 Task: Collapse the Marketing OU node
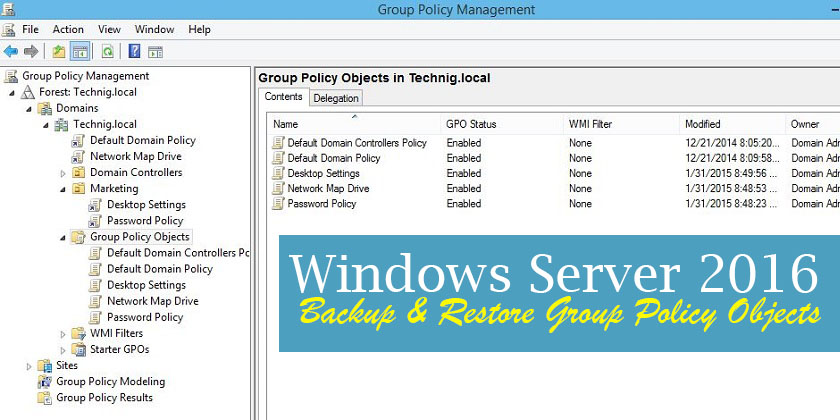coord(63,189)
